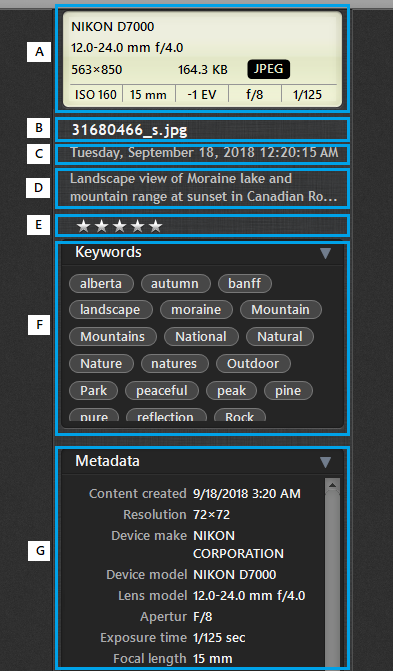Choose the "Outdoor" keyword tag
The image size is (393, 671).
[253, 364]
